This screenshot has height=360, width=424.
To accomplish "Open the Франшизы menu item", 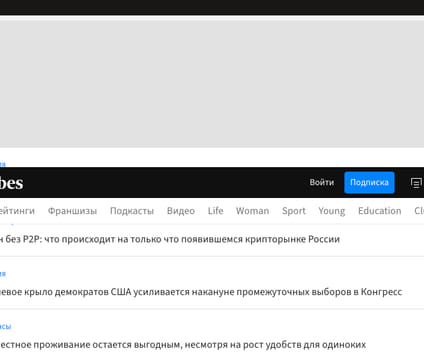I will [72, 211].
